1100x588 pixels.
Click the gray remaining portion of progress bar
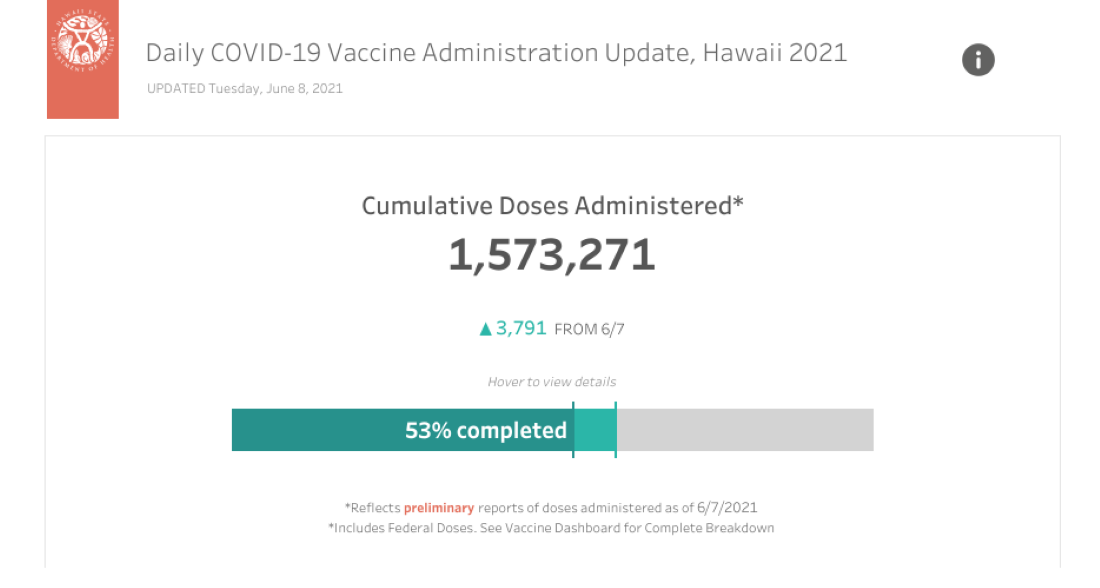point(745,430)
